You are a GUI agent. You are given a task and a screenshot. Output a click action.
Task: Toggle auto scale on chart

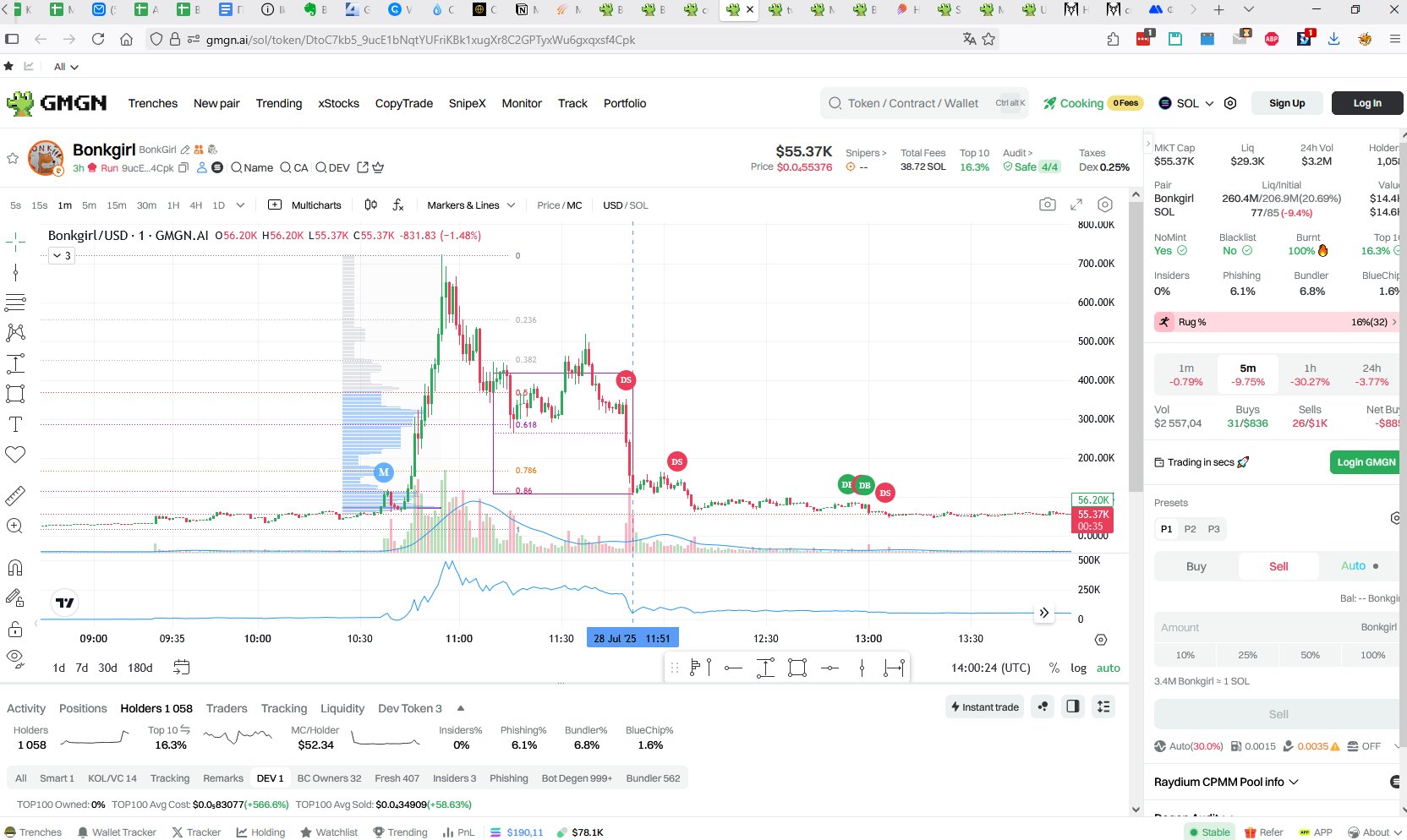(1108, 668)
